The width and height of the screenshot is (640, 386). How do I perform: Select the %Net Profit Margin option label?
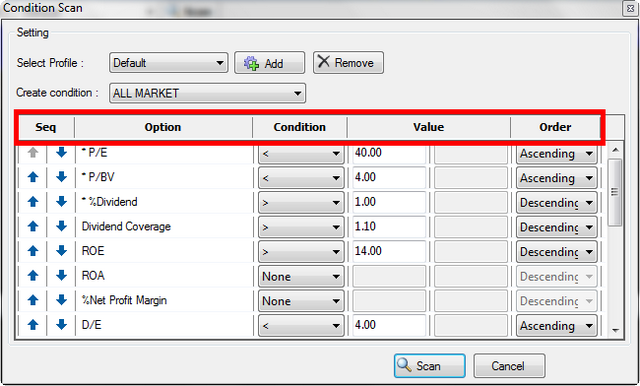coord(124,301)
